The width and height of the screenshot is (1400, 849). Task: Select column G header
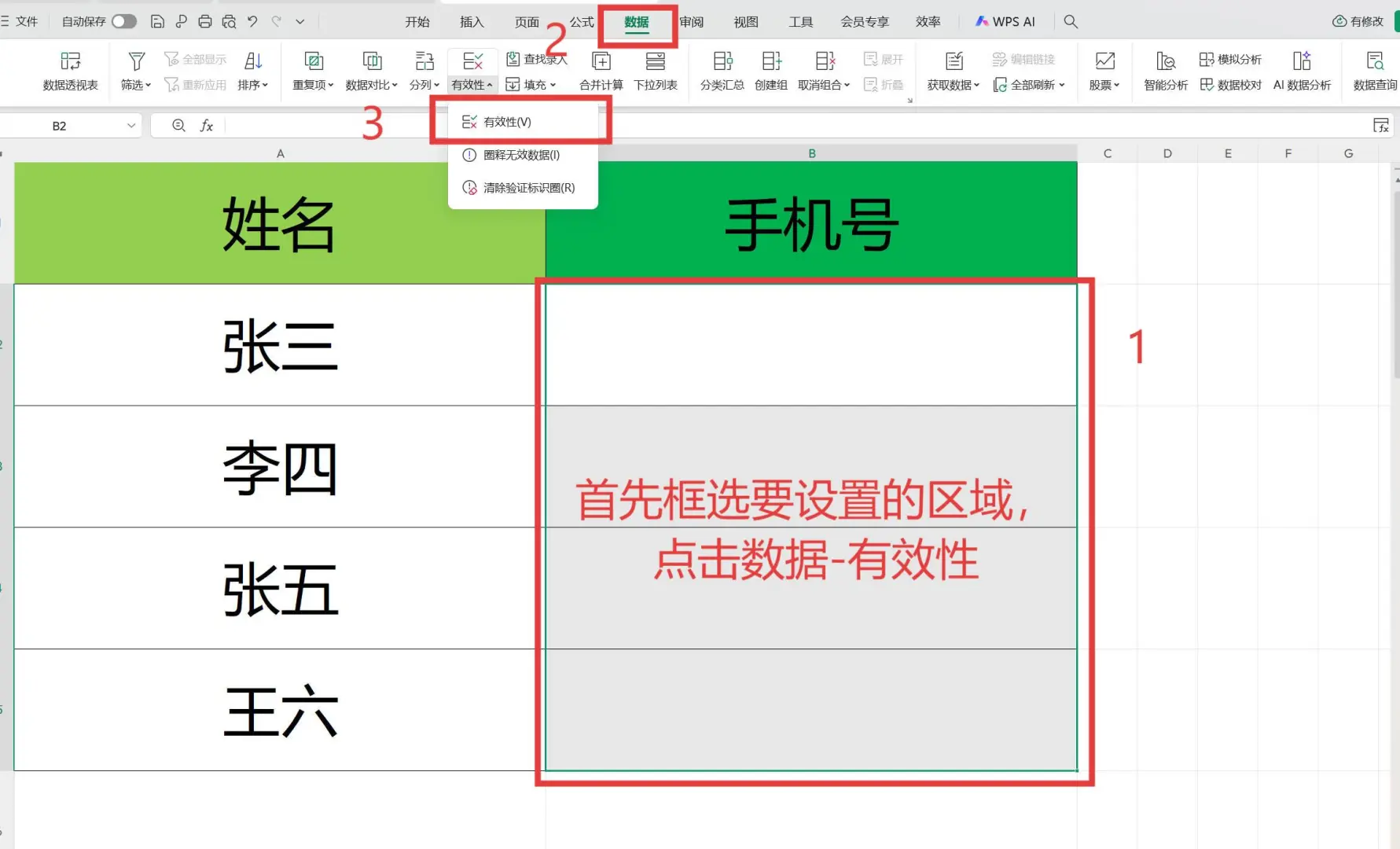click(x=1348, y=153)
